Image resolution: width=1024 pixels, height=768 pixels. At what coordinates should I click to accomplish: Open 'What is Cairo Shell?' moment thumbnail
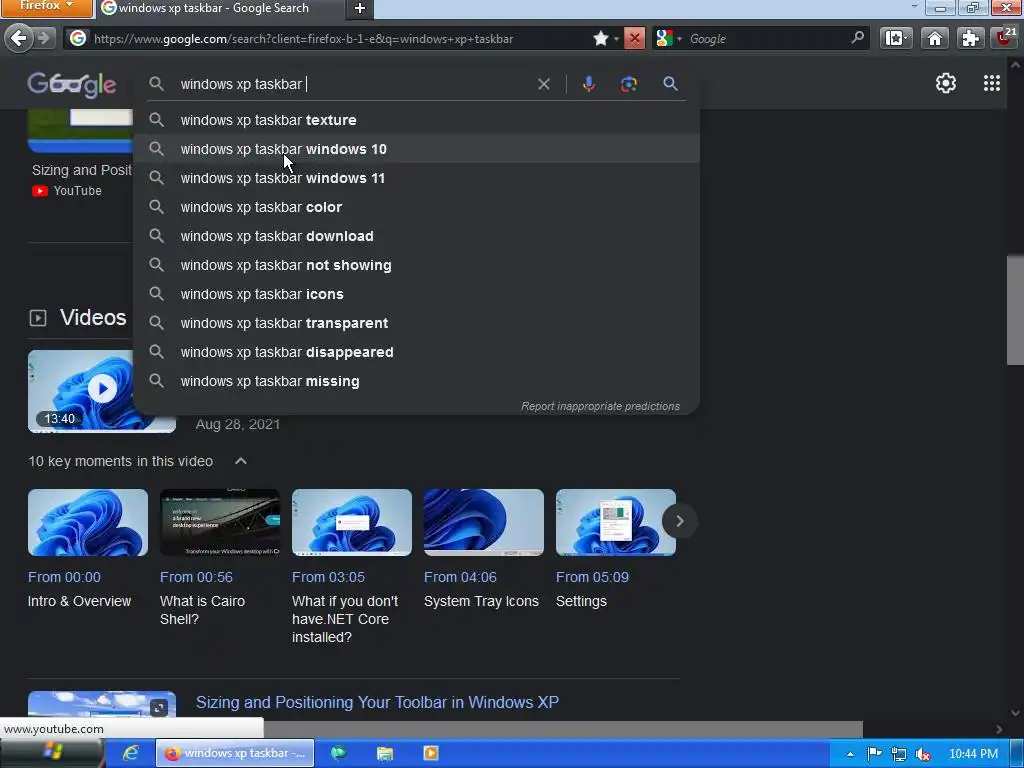click(219, 522)
